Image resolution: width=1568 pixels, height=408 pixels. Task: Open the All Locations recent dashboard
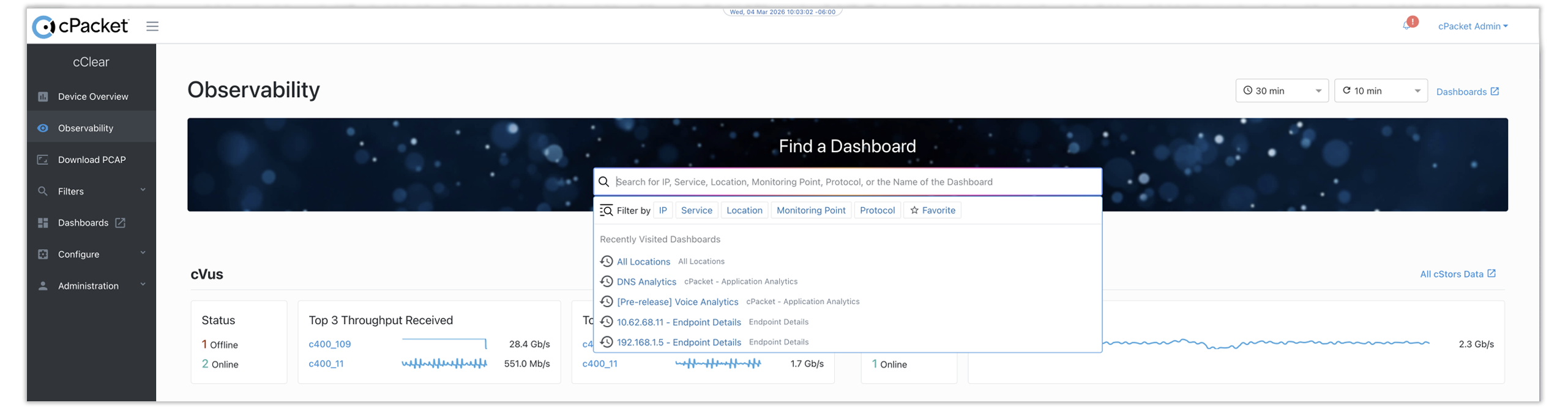pyautogui.click(x=643, y=262)
